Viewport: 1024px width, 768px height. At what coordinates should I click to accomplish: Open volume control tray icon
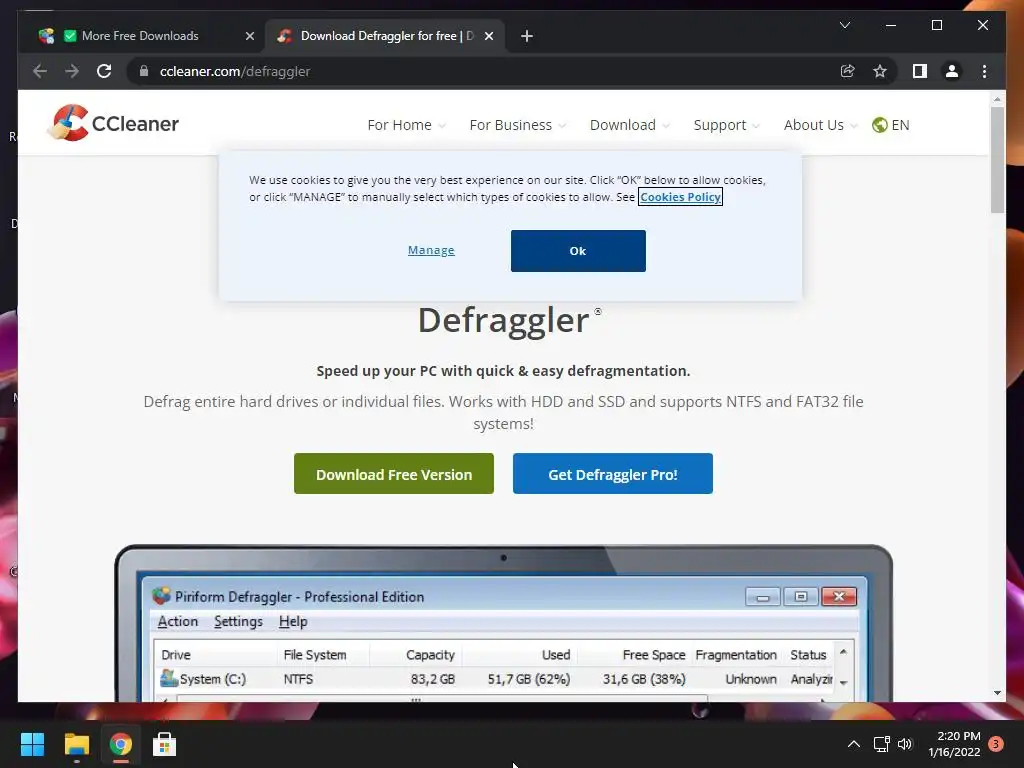click(x=904, y=744)
